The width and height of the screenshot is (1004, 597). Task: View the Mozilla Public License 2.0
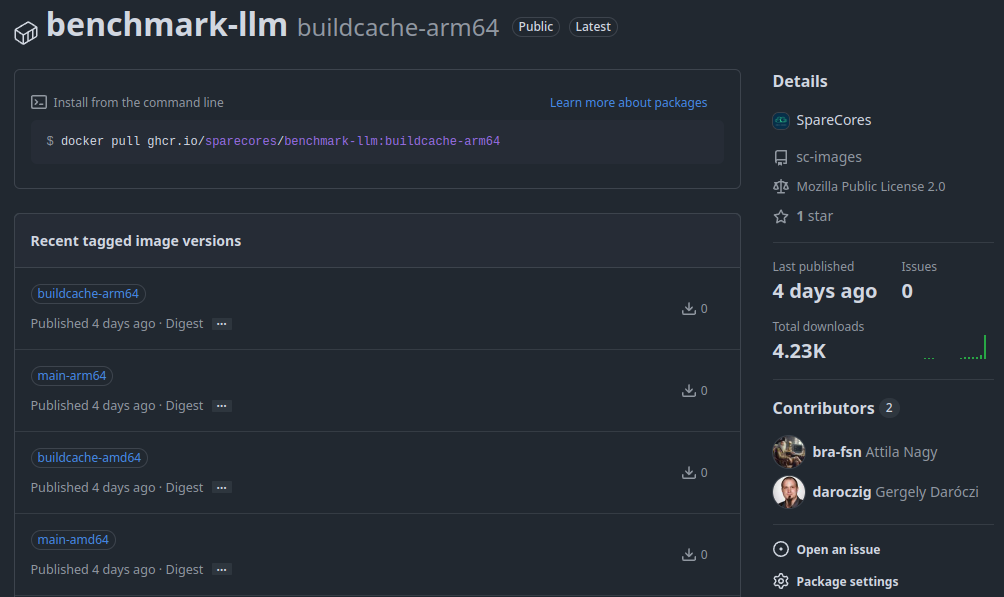pos(871,186)
